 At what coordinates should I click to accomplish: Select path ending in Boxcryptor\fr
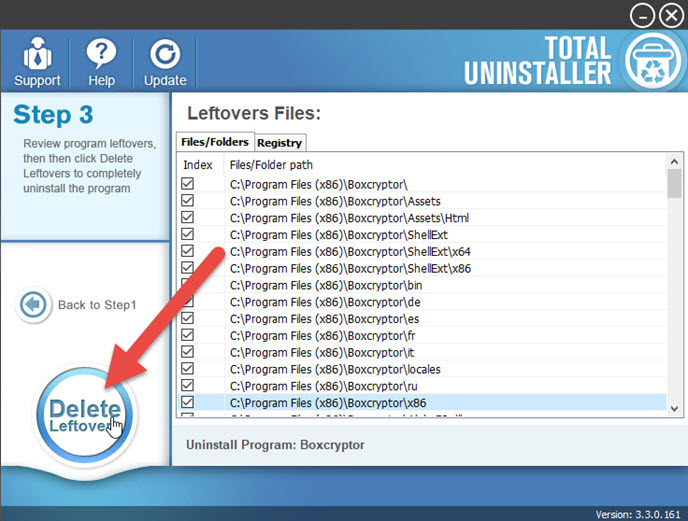[x=322, y=336]
